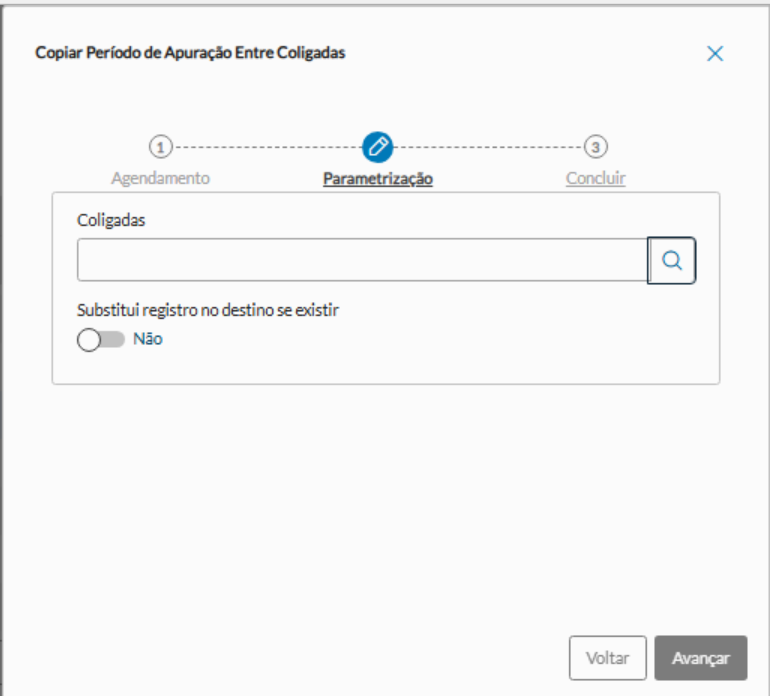Go to step 1 circle icon

[x=160, y=147]
